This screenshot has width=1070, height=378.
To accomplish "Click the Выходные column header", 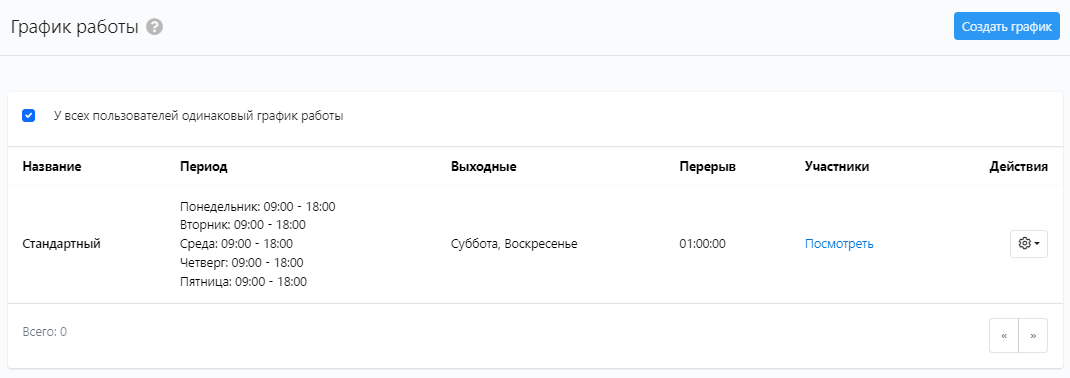I will 484,166.
